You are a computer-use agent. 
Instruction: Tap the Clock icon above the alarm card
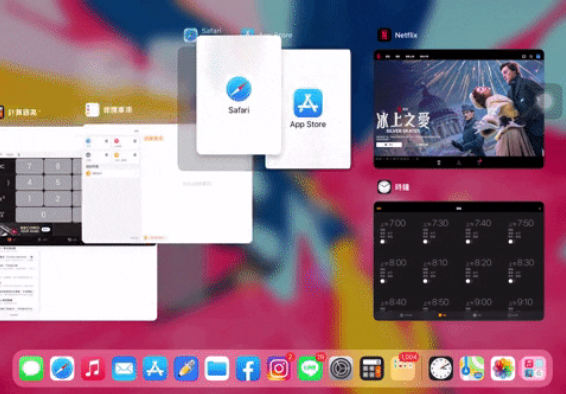[384, 187]
